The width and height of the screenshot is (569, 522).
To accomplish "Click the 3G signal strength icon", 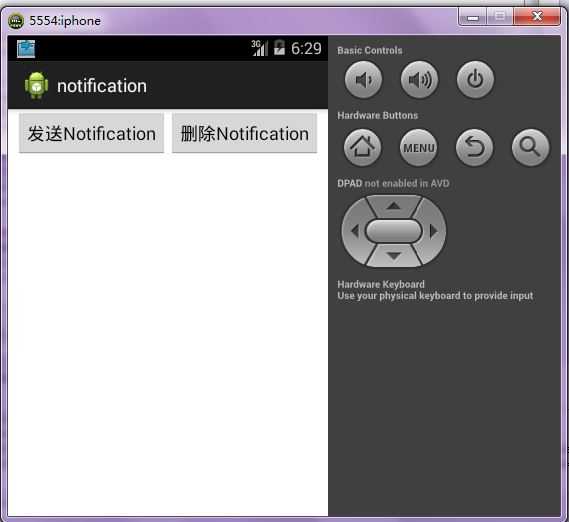I will (x=259, y=48).
